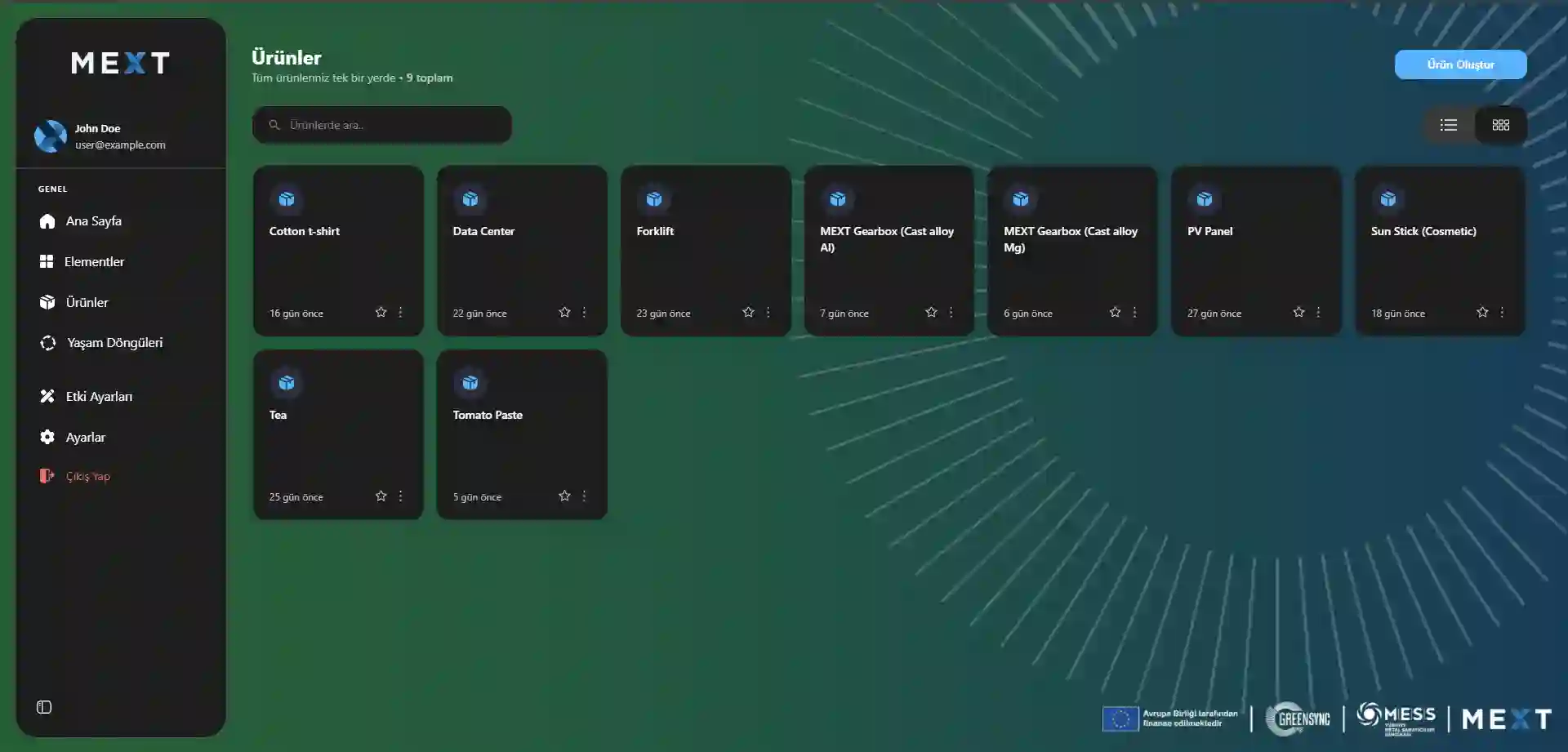Switch to grid view
The image size is (1568, 752).
(x=1501, y=125)
